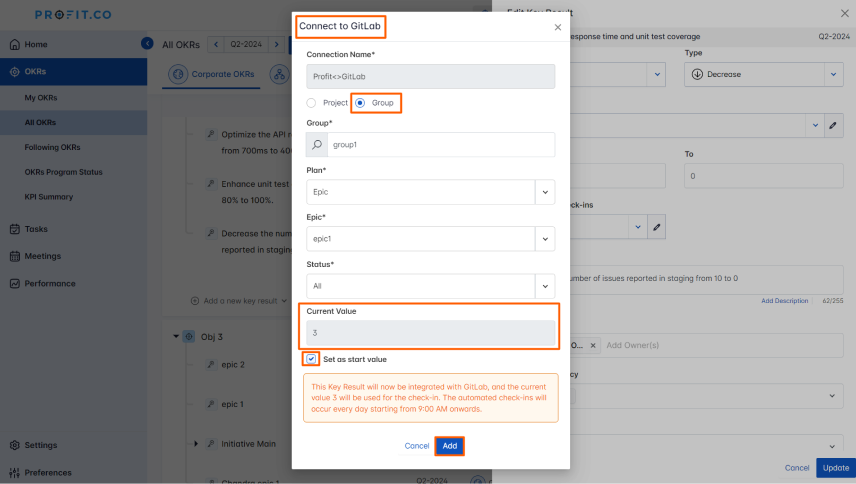Screen dimensions: 856x484
Task: Click Add Description link
Action: 784,301
